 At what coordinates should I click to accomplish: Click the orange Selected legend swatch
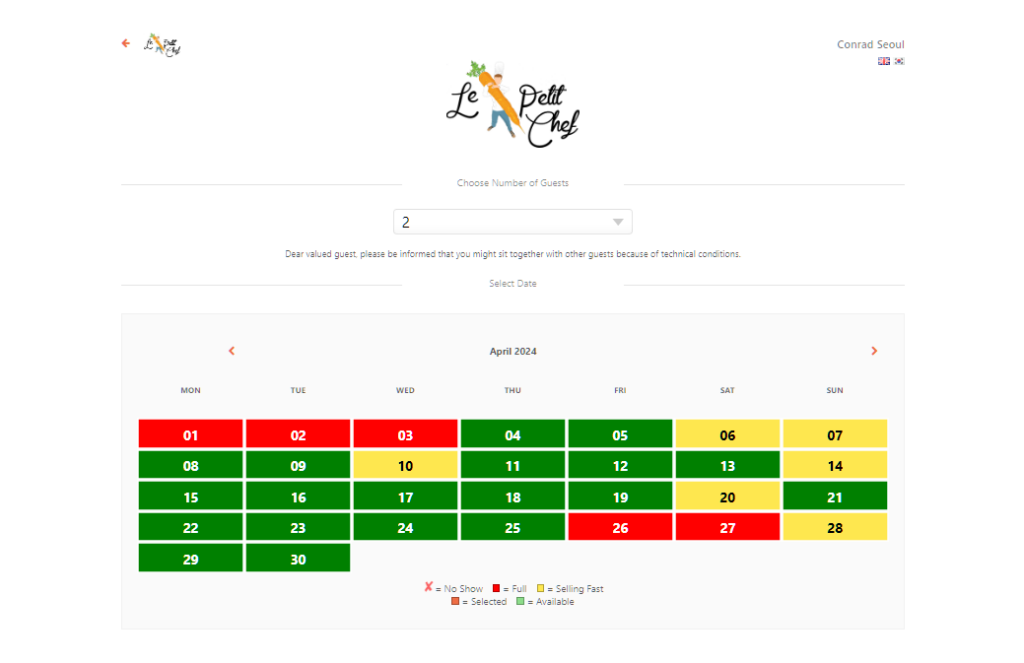(455, 601)
